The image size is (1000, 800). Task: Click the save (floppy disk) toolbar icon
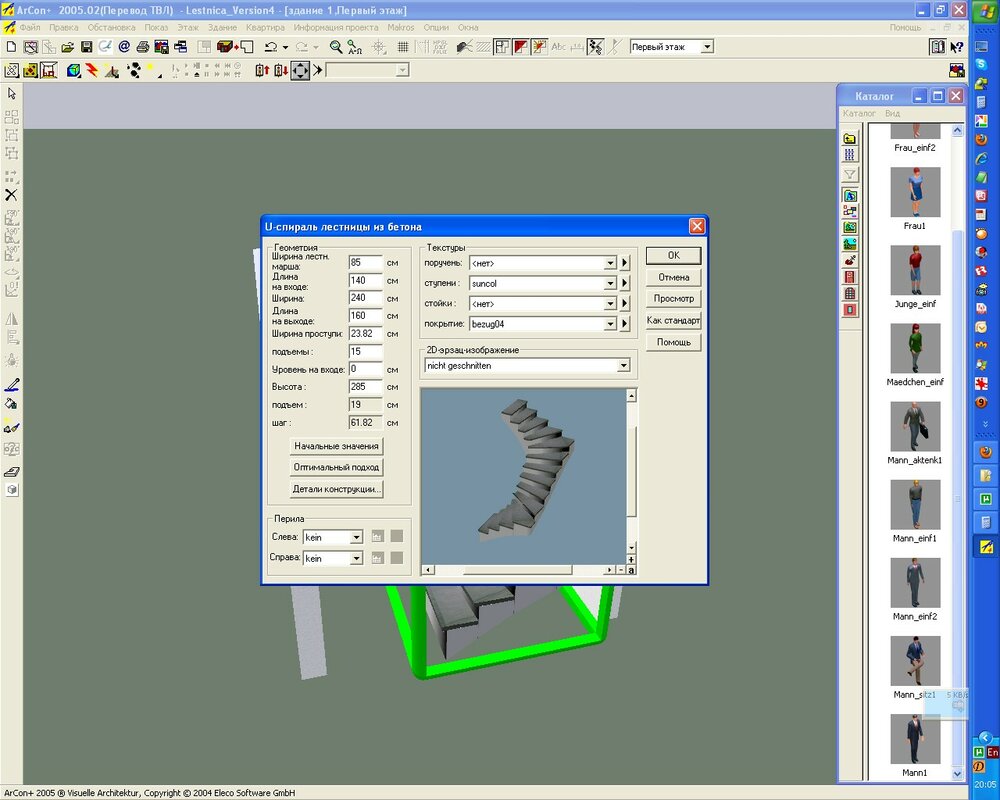tap(86, 47)
